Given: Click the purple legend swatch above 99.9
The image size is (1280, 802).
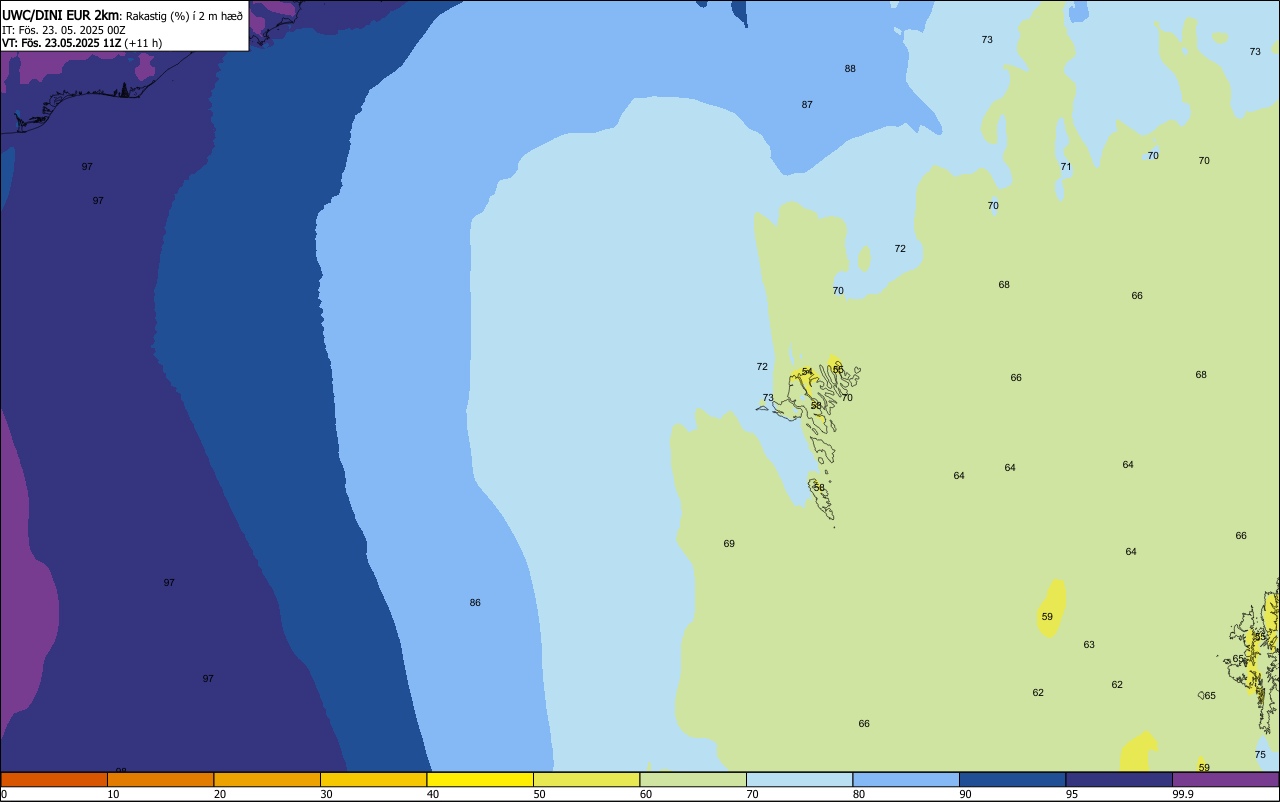Looking at the screenshot, I should coord(1225,779).
